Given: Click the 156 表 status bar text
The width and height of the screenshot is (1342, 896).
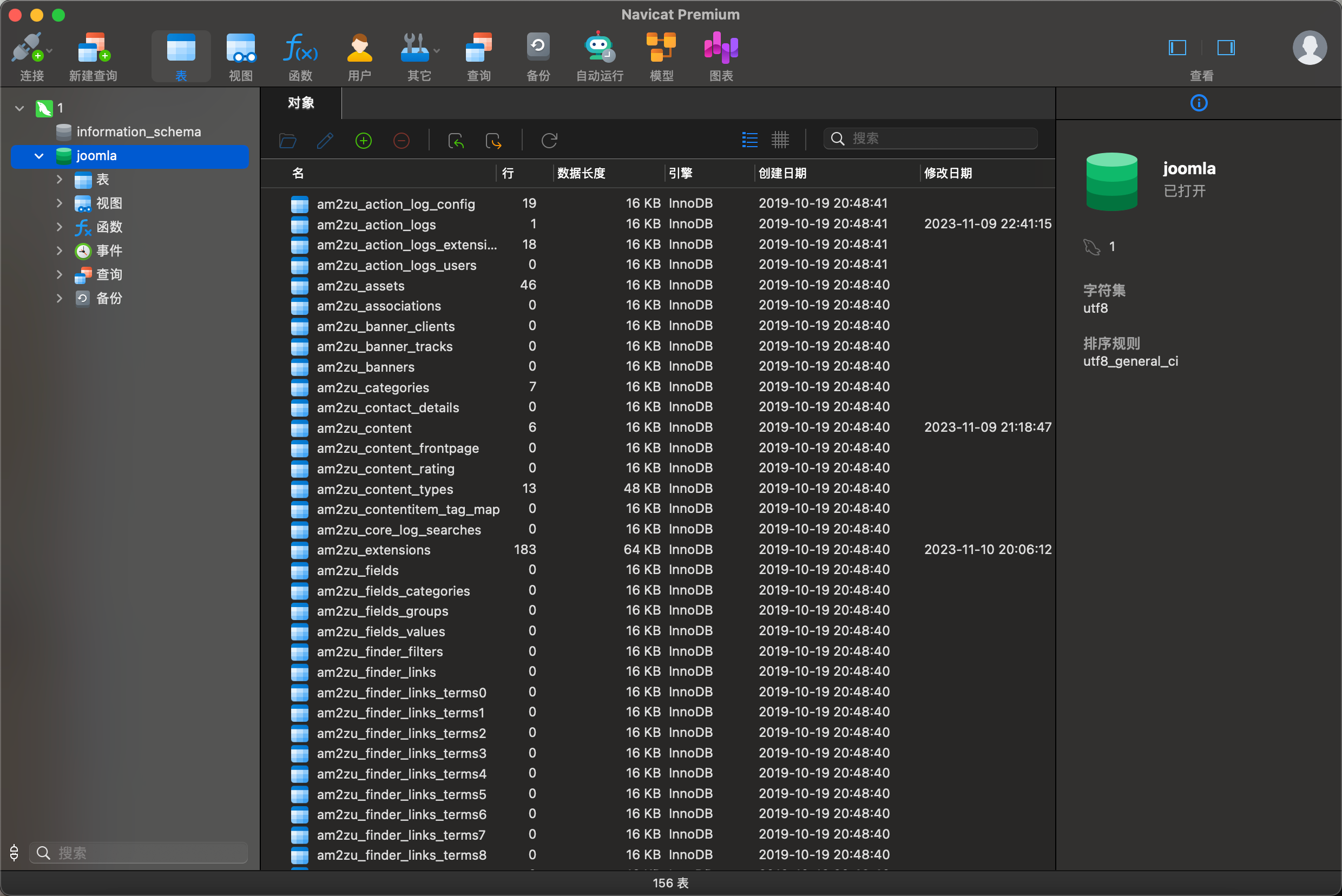Looking at the screenshot, I should 670,883.
